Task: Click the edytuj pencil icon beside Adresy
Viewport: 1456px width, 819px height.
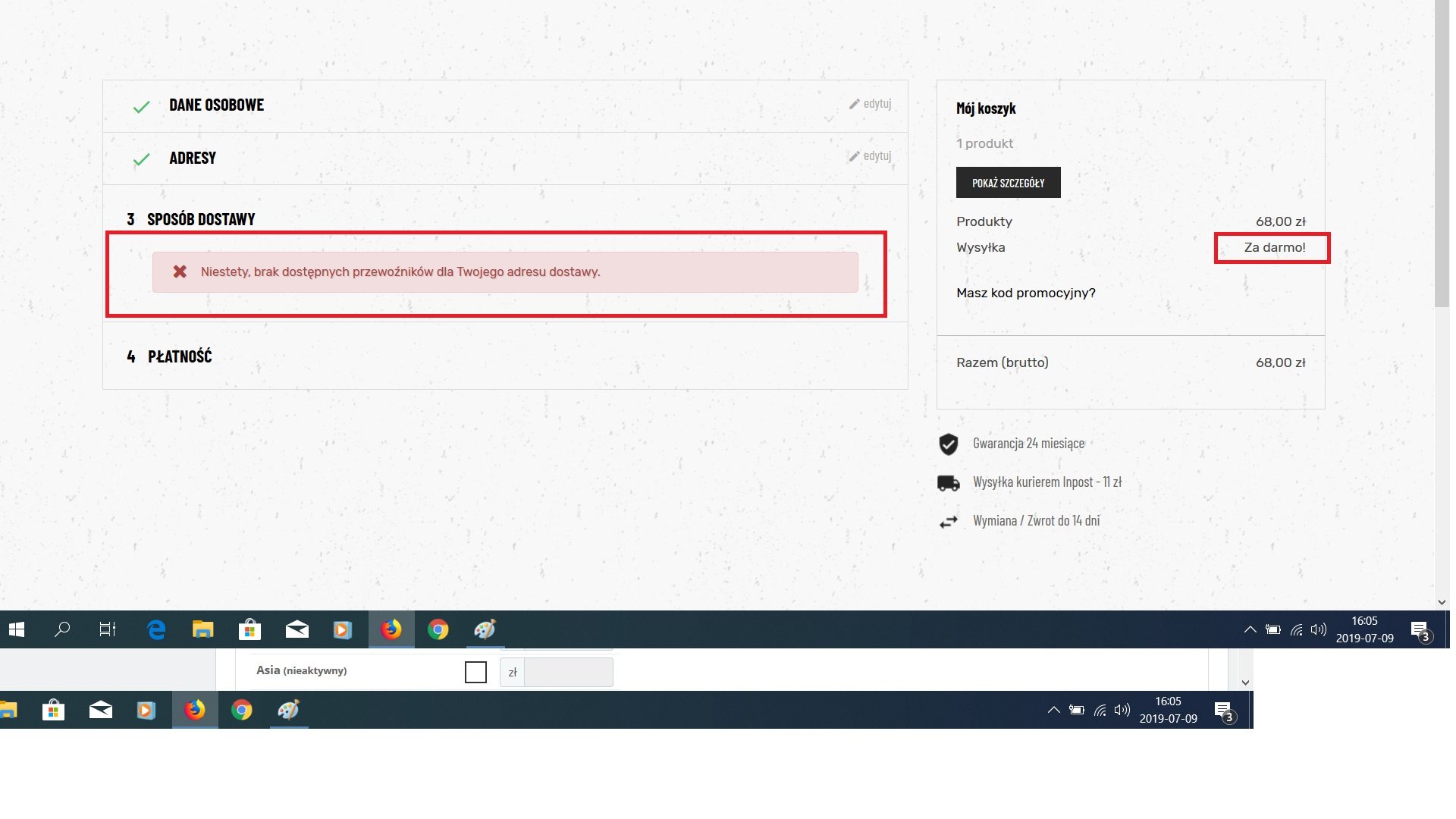Action: [855, 156]
